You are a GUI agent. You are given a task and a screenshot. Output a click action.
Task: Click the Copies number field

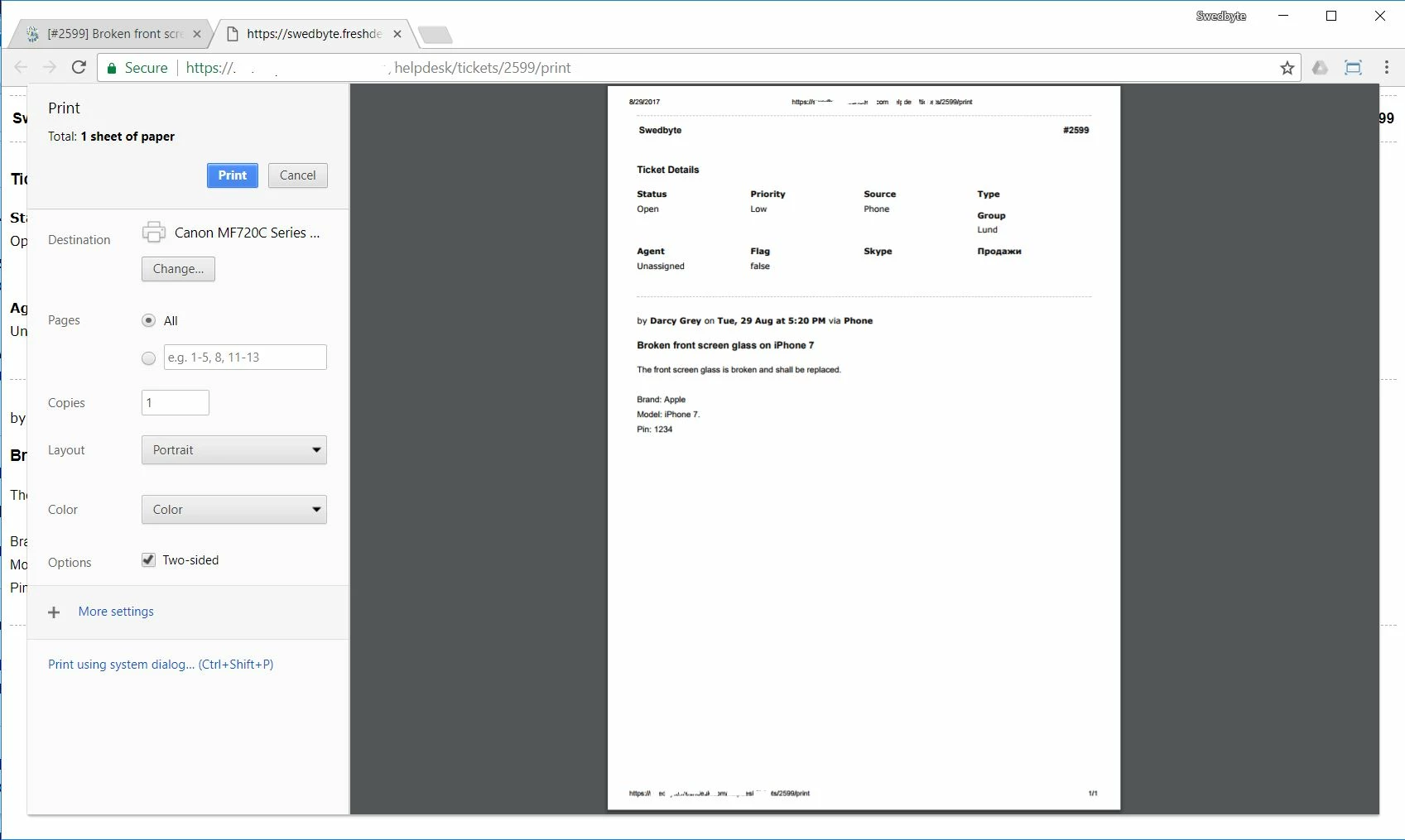(x=176, y=403)
